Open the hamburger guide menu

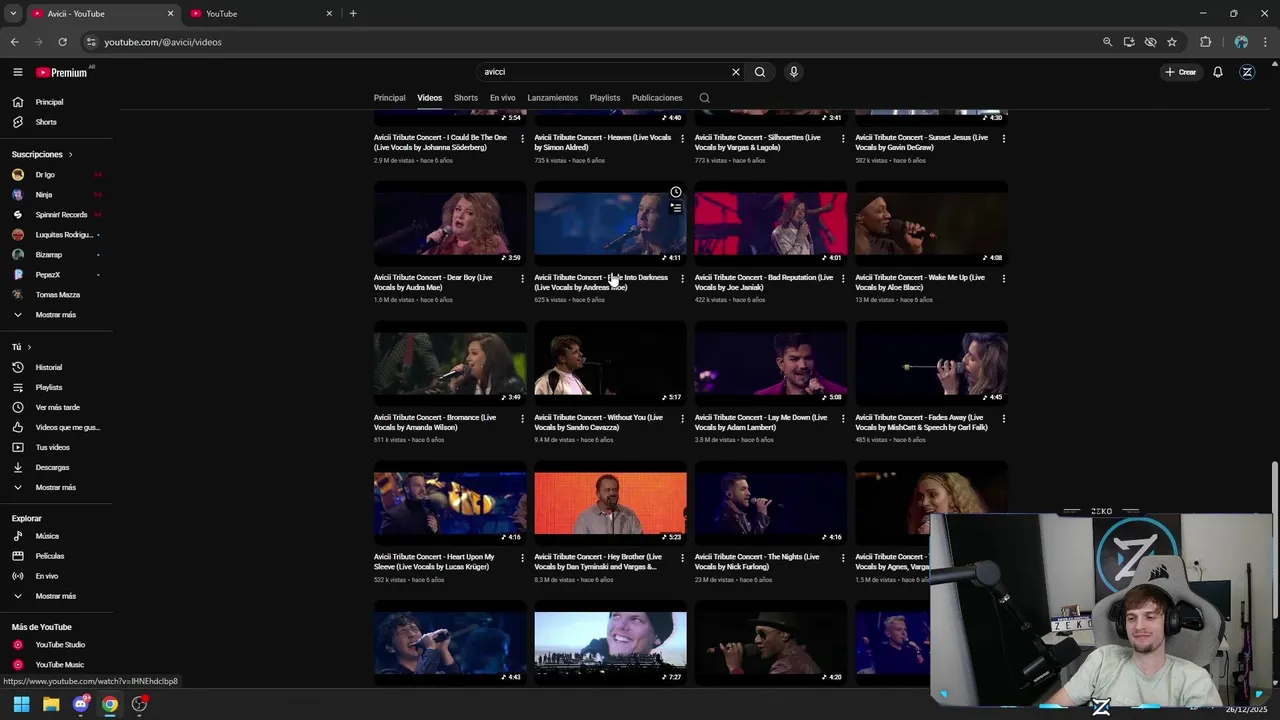pos(17,72)
